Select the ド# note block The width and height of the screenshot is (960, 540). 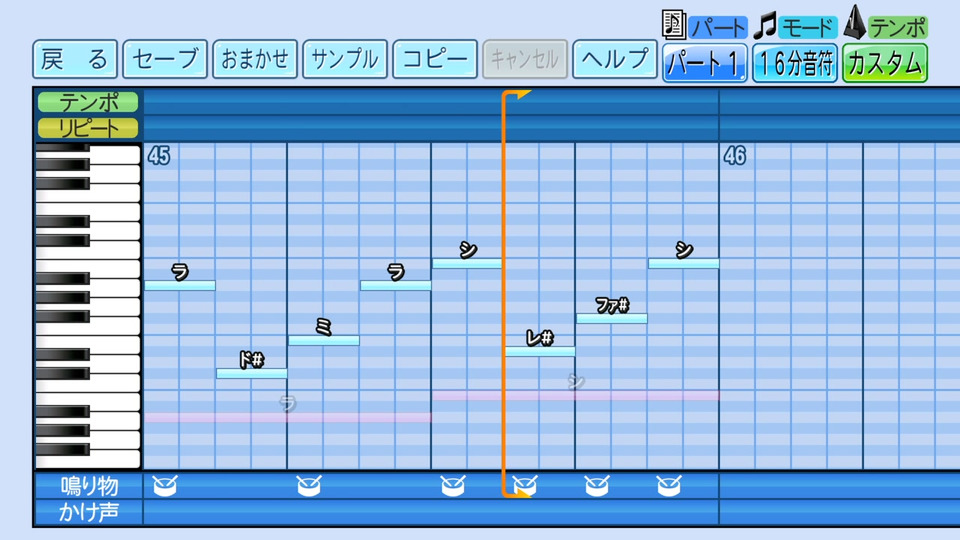point(252,373)
